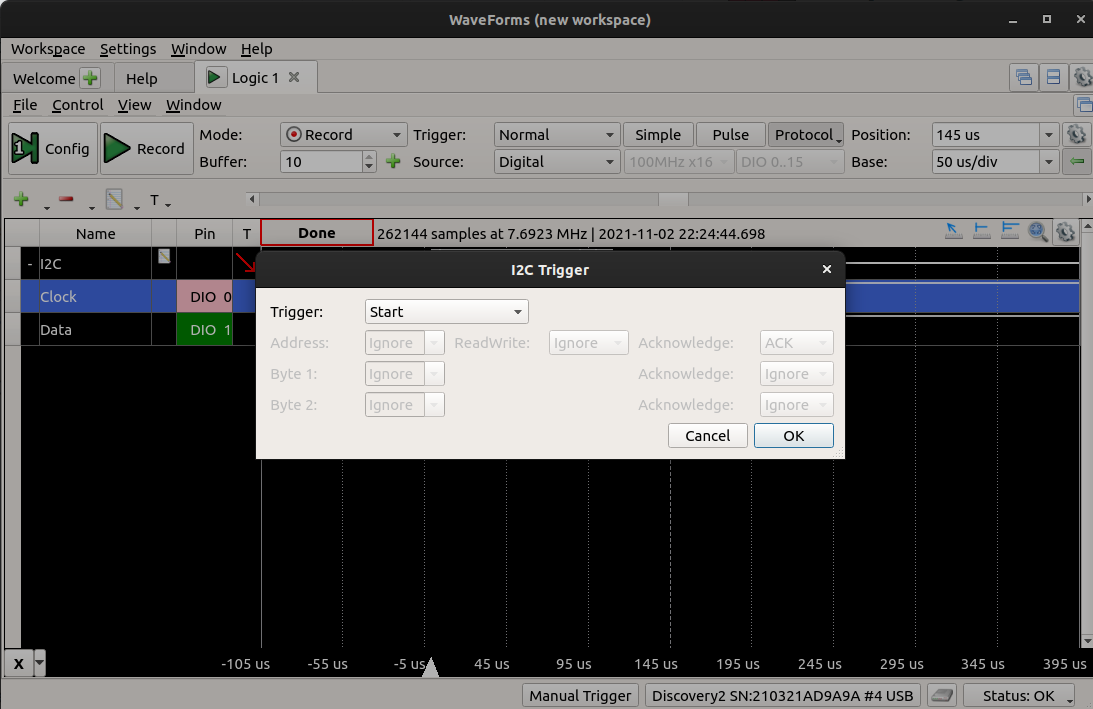Select the cursor measurement arrow icon above the plot
Screen dimensions: 1093x709
[x=953, y=230]
